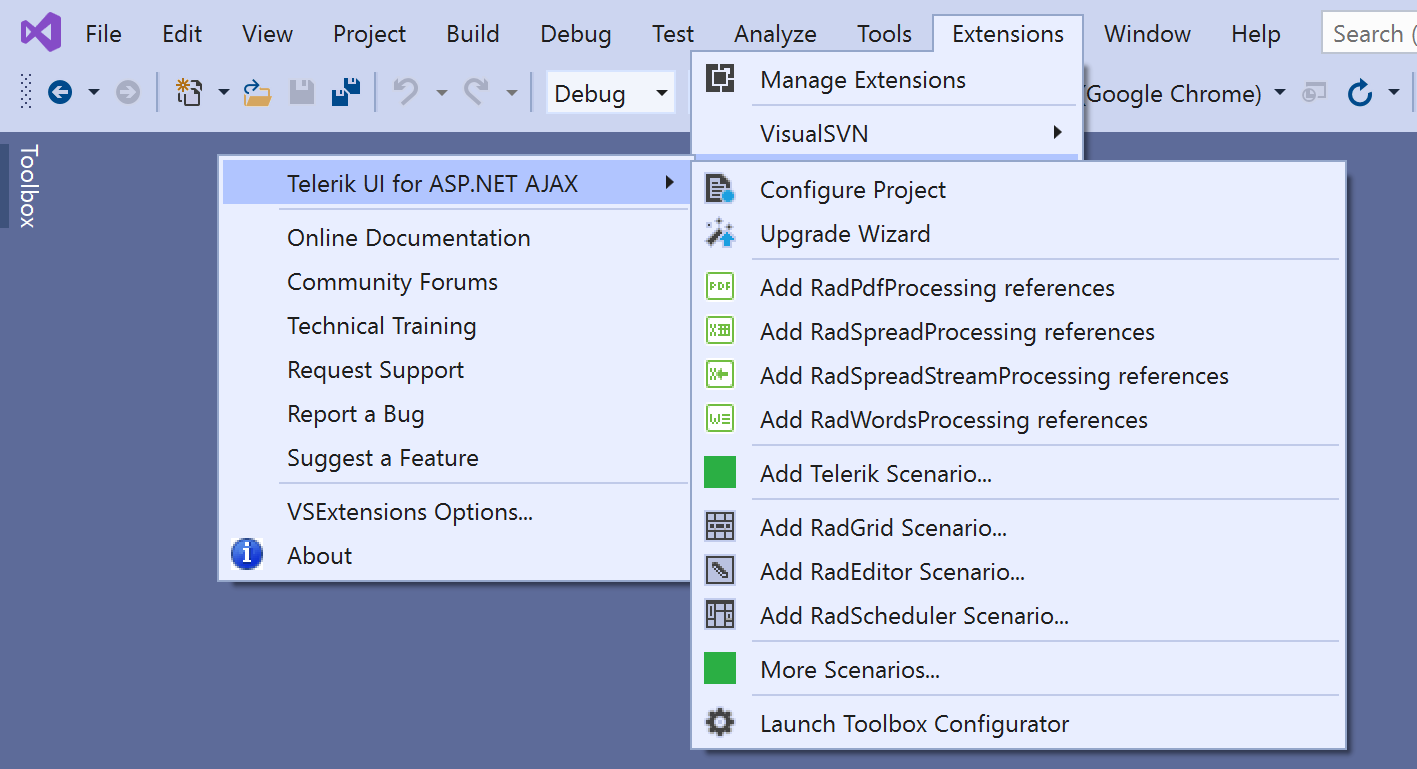Viewport: 1417px width, 769px height.
Task: Click the browser refresh icon in toolbar
Action: coord(1359,94)
